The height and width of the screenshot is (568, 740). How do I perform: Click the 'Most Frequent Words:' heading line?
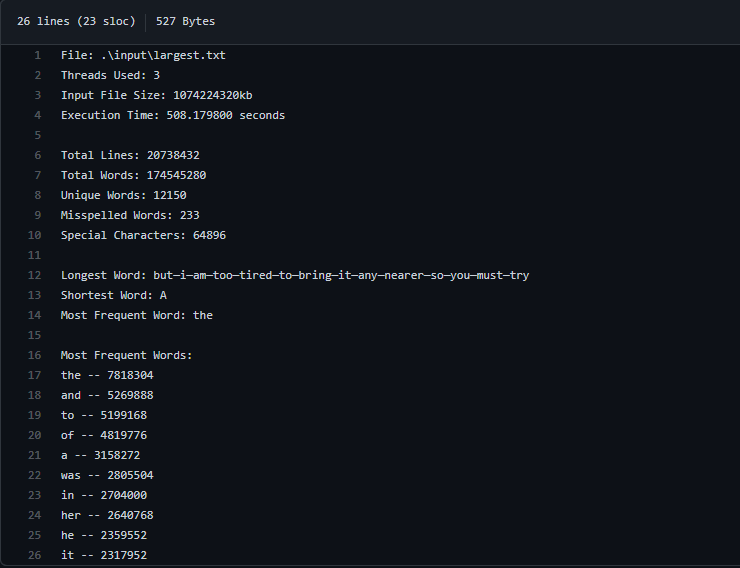coord(126,355)
